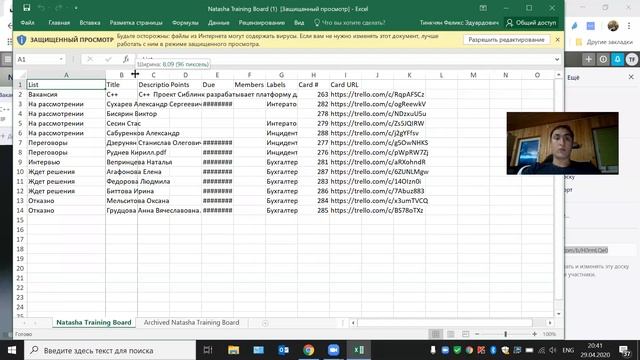Screen dimensions: 640x360
Task: Close the Еще side panel in browser
Action: (x=631, y=77)
